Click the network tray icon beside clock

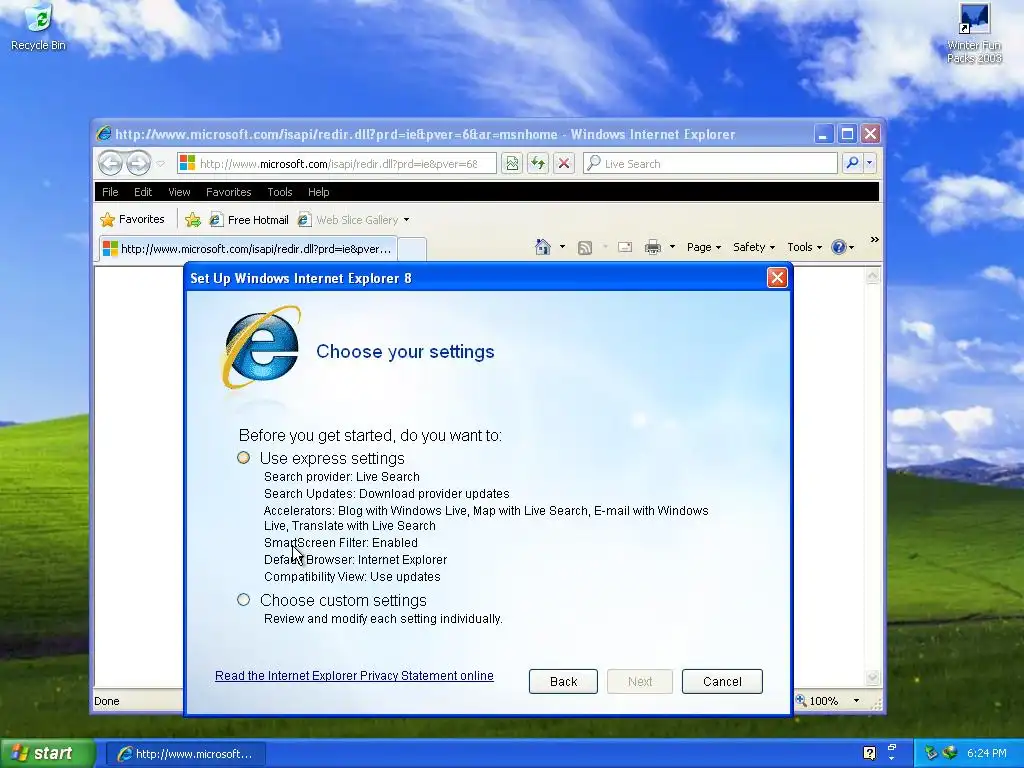click(950, 753)
